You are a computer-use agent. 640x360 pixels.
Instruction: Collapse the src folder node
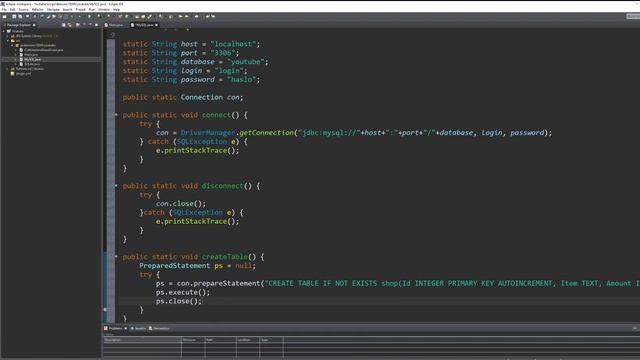7,41
